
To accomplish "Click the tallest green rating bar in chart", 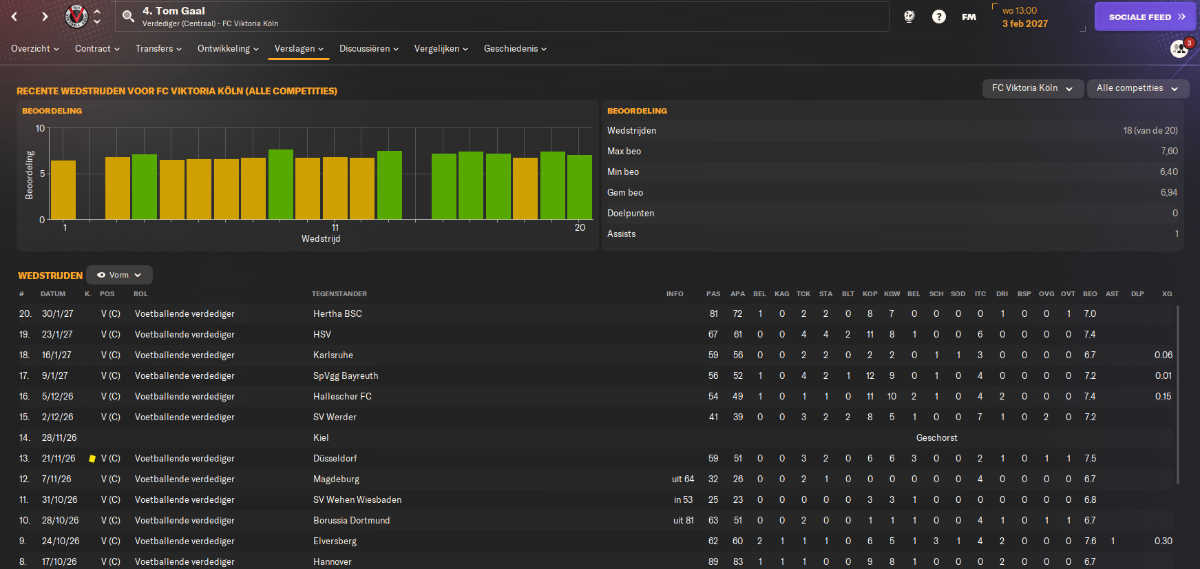I will pos(281,185).
